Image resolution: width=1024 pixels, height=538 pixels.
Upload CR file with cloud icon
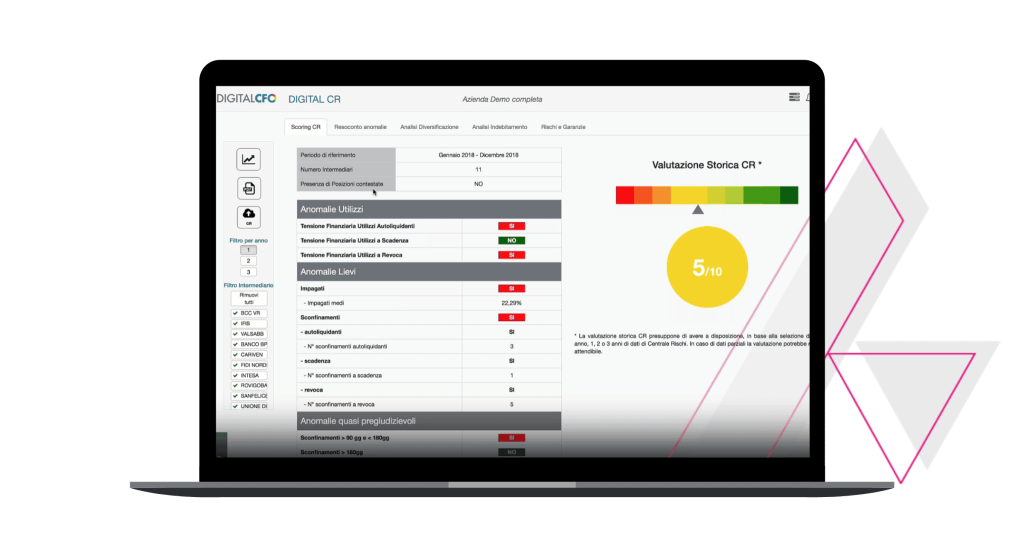click(x=248, y=217)
